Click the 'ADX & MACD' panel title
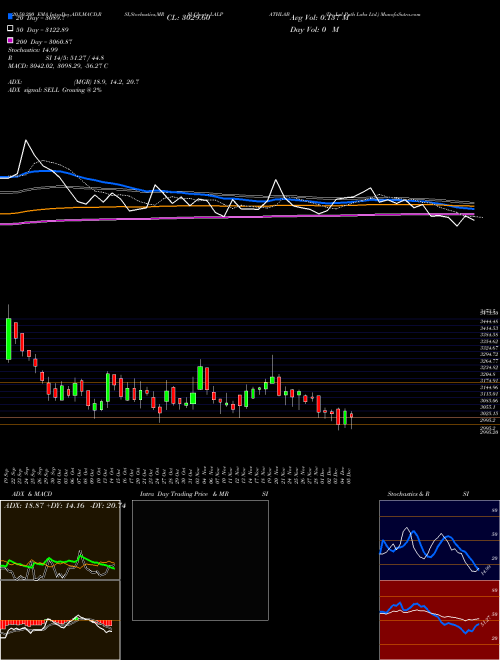 click(x=30, y=494)
